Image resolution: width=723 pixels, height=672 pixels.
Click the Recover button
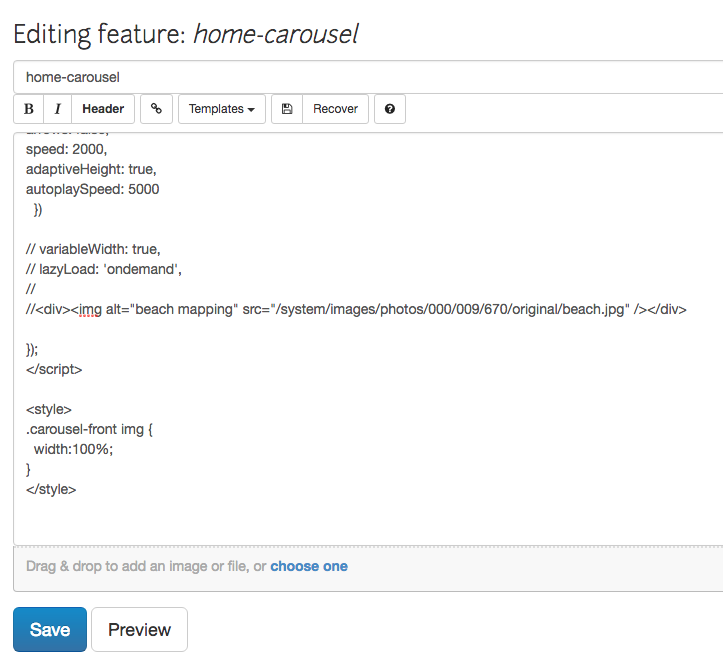coord(335,109)
